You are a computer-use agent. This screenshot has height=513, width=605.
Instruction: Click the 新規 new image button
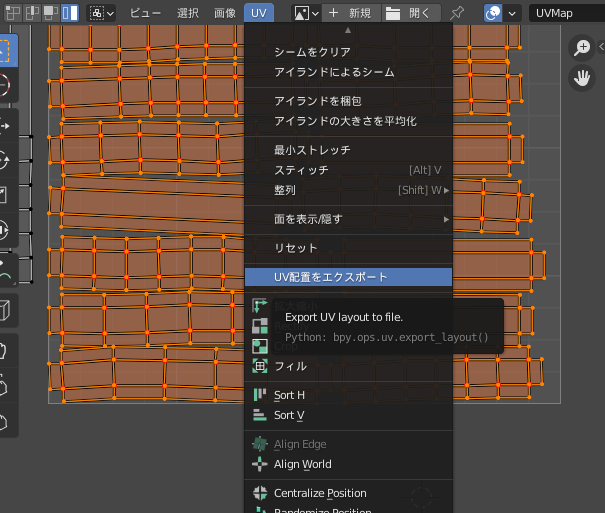pos(351,13)
